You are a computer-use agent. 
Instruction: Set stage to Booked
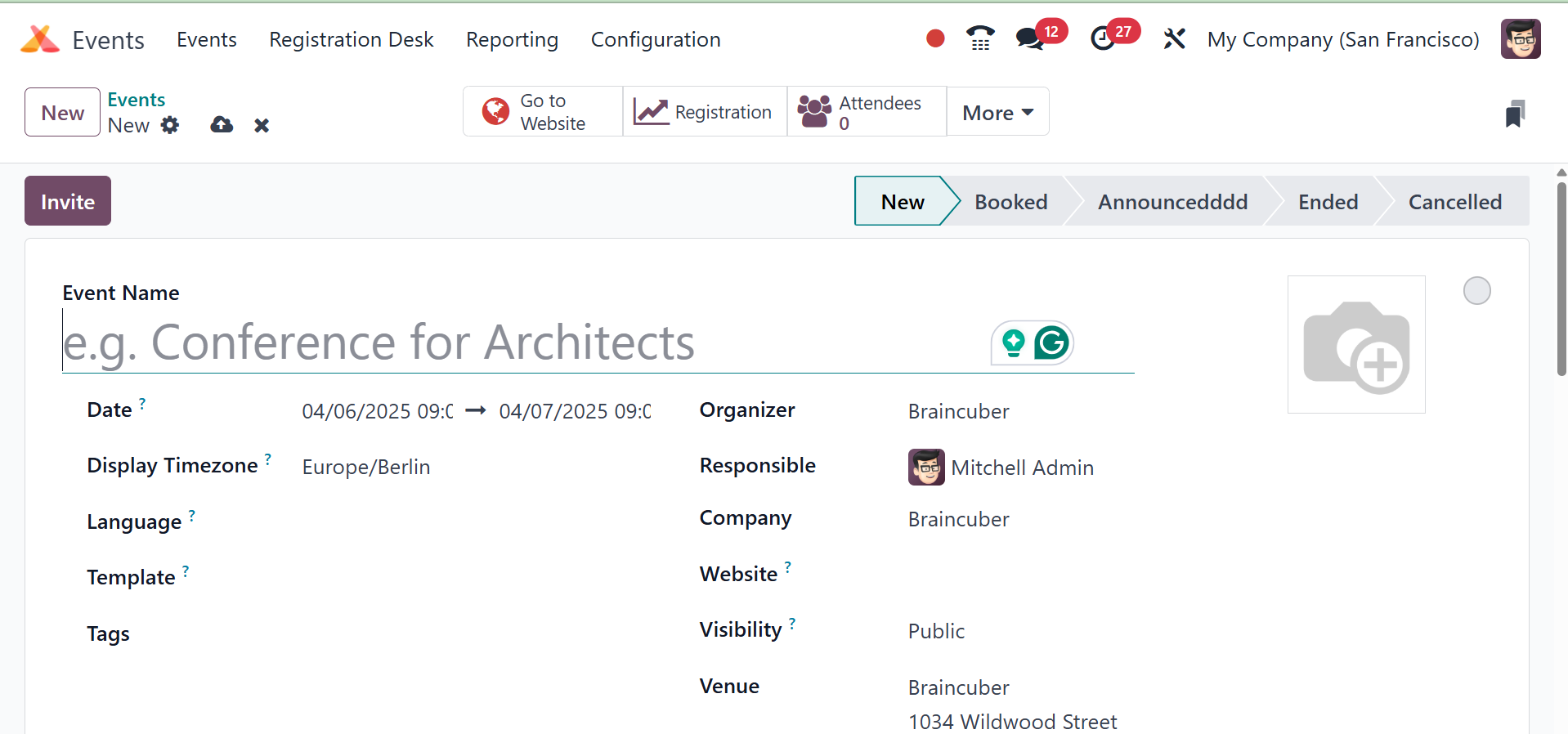tap(1010, 202)
